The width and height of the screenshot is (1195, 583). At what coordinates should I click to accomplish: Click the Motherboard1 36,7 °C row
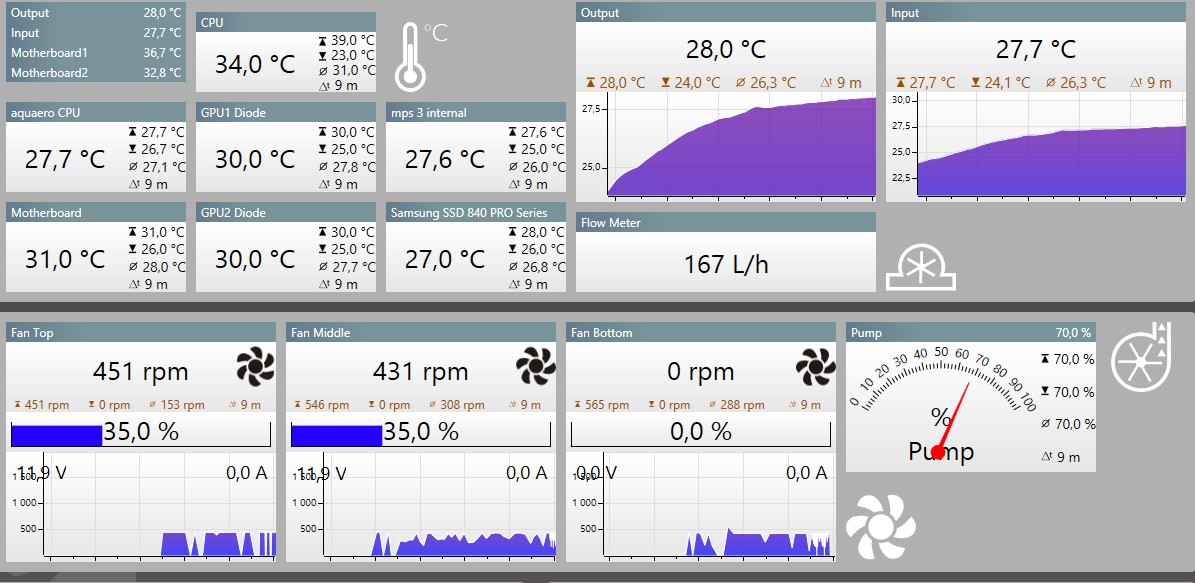pos(96,53)
